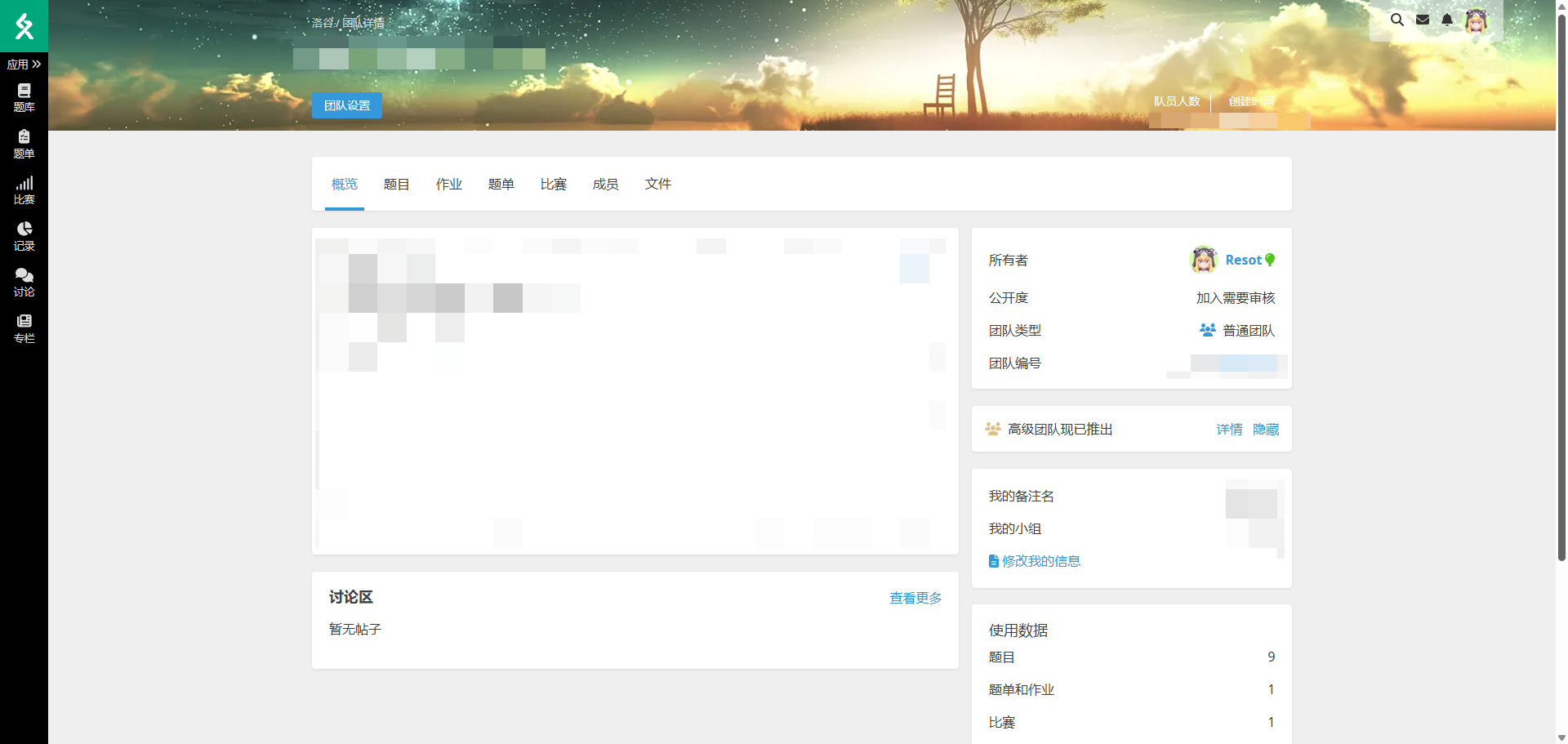This screenshot has height=744, width=1568.
Task: Open 记录 in the left sidebar
Action: [x=24, y=237]
